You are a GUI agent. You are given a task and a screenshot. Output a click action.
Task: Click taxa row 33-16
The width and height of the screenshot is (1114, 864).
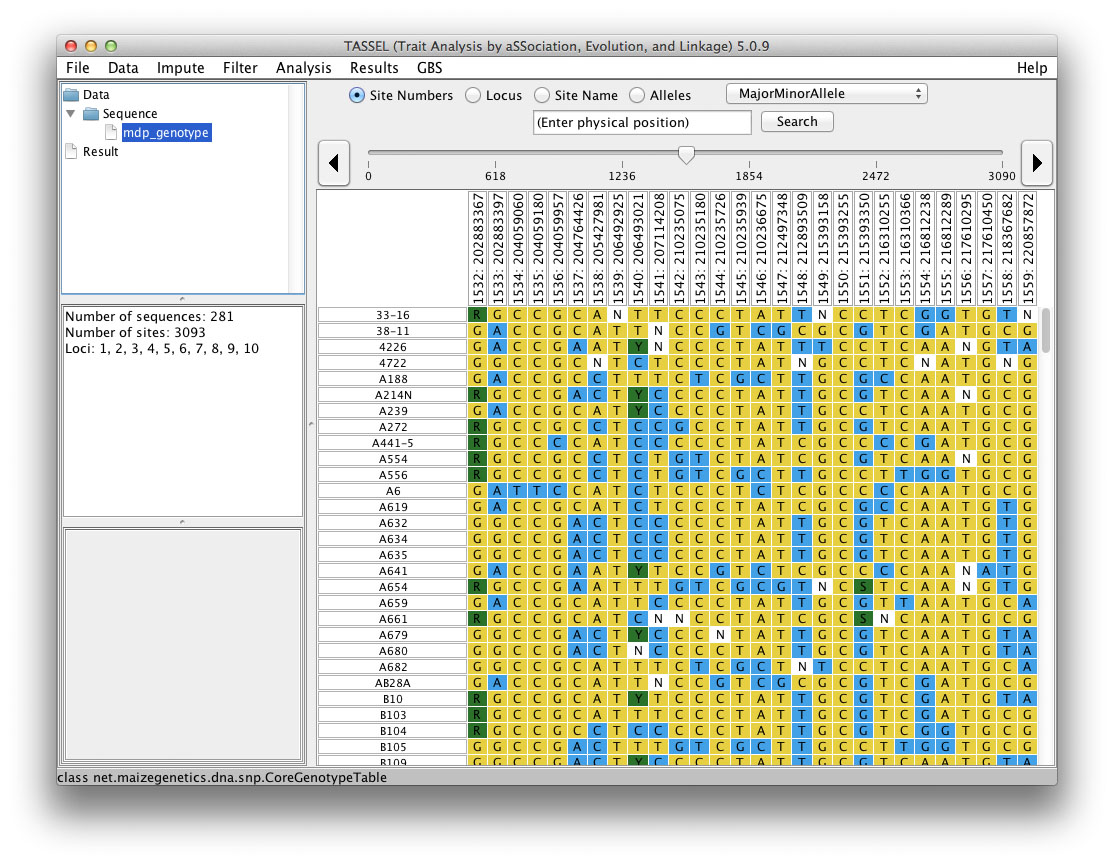point(392,315)
